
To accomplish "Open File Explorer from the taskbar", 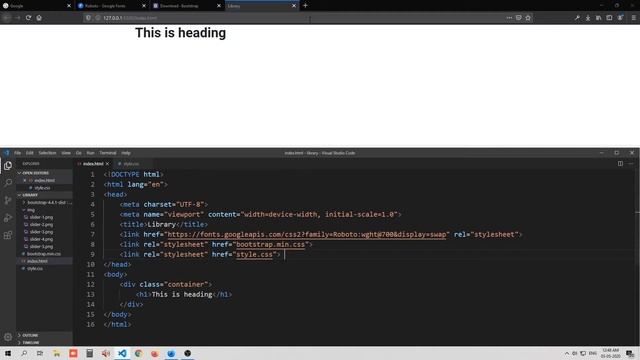I will pyautogui.click(x=56, y=353).
